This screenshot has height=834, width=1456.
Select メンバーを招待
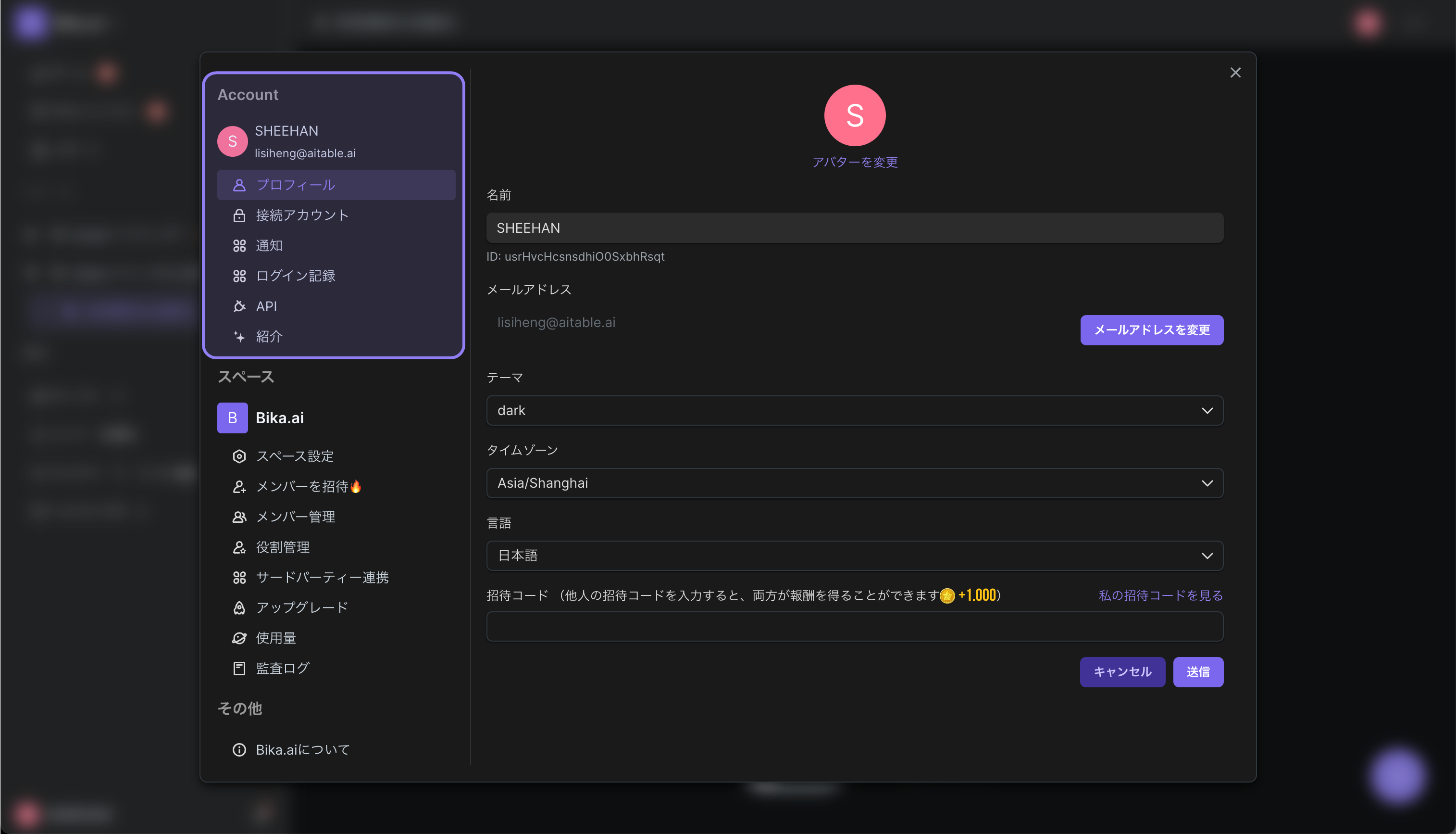coord(336,487)
